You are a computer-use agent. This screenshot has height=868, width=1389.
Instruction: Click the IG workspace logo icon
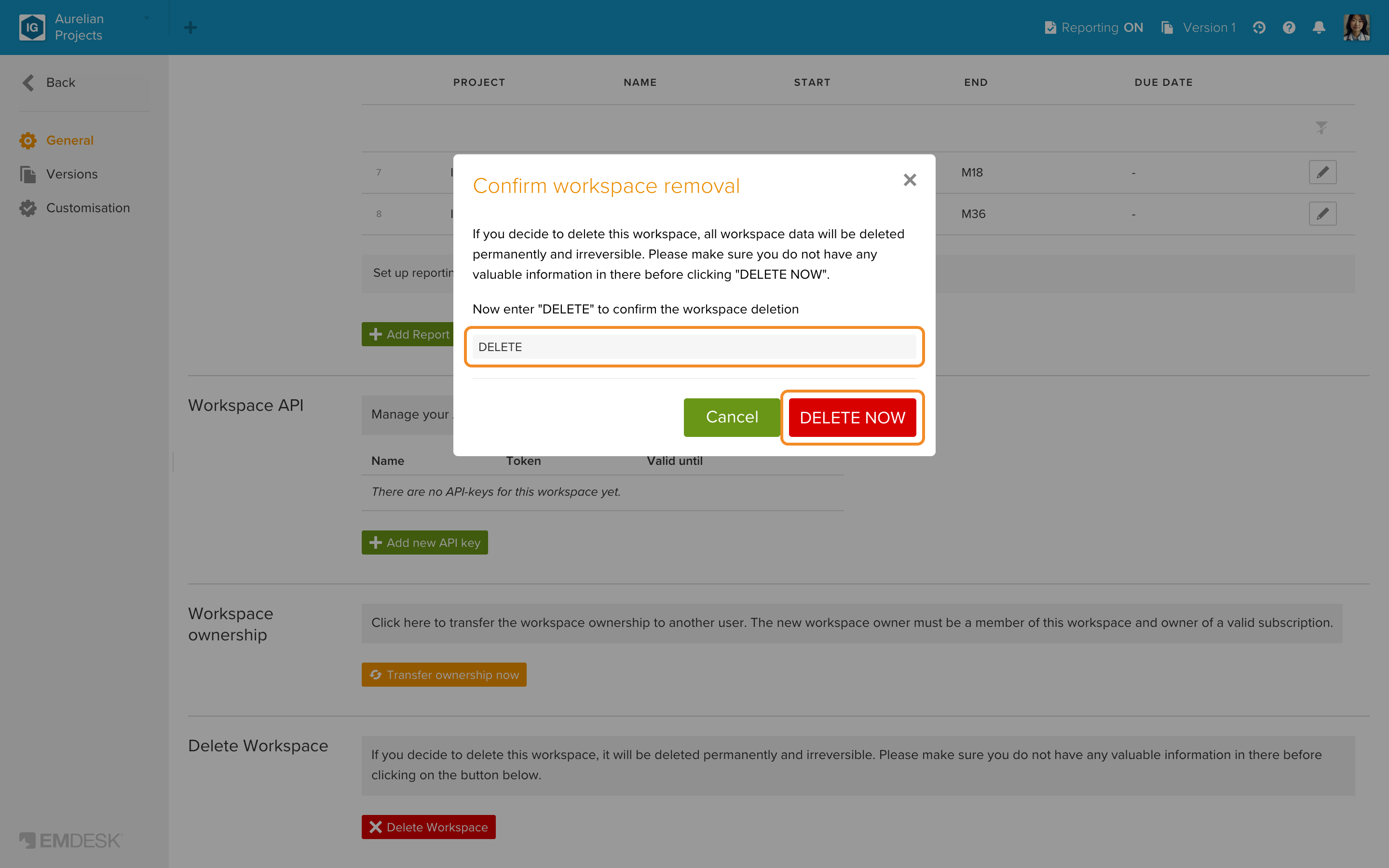(32, 27)
